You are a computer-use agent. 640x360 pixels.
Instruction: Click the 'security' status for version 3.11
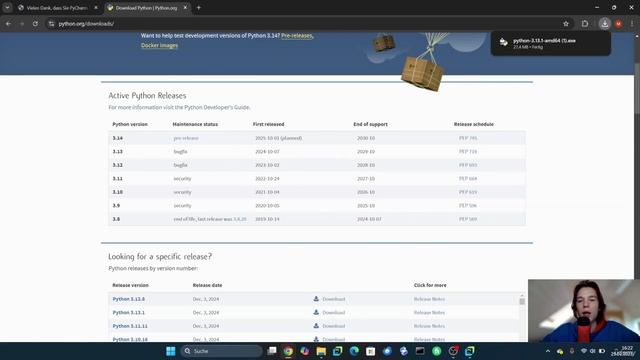click(x=182, y=178)
